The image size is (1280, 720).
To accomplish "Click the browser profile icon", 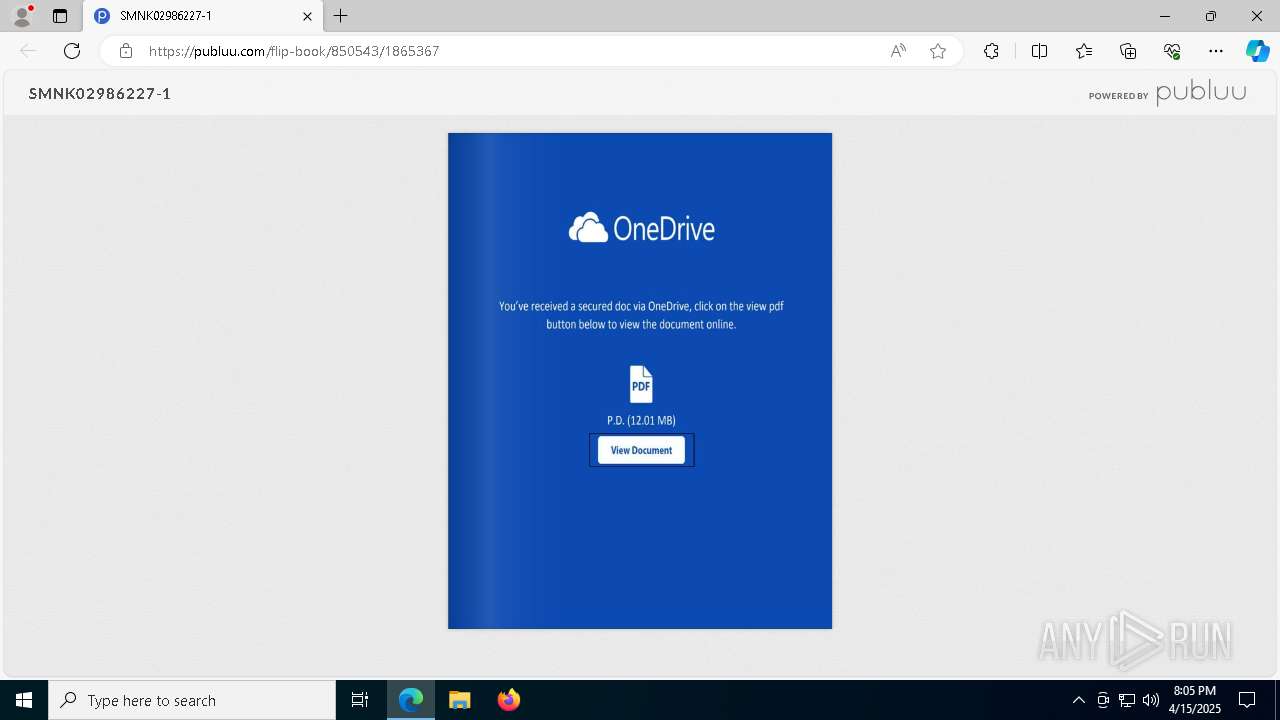I will click(22, 16).
